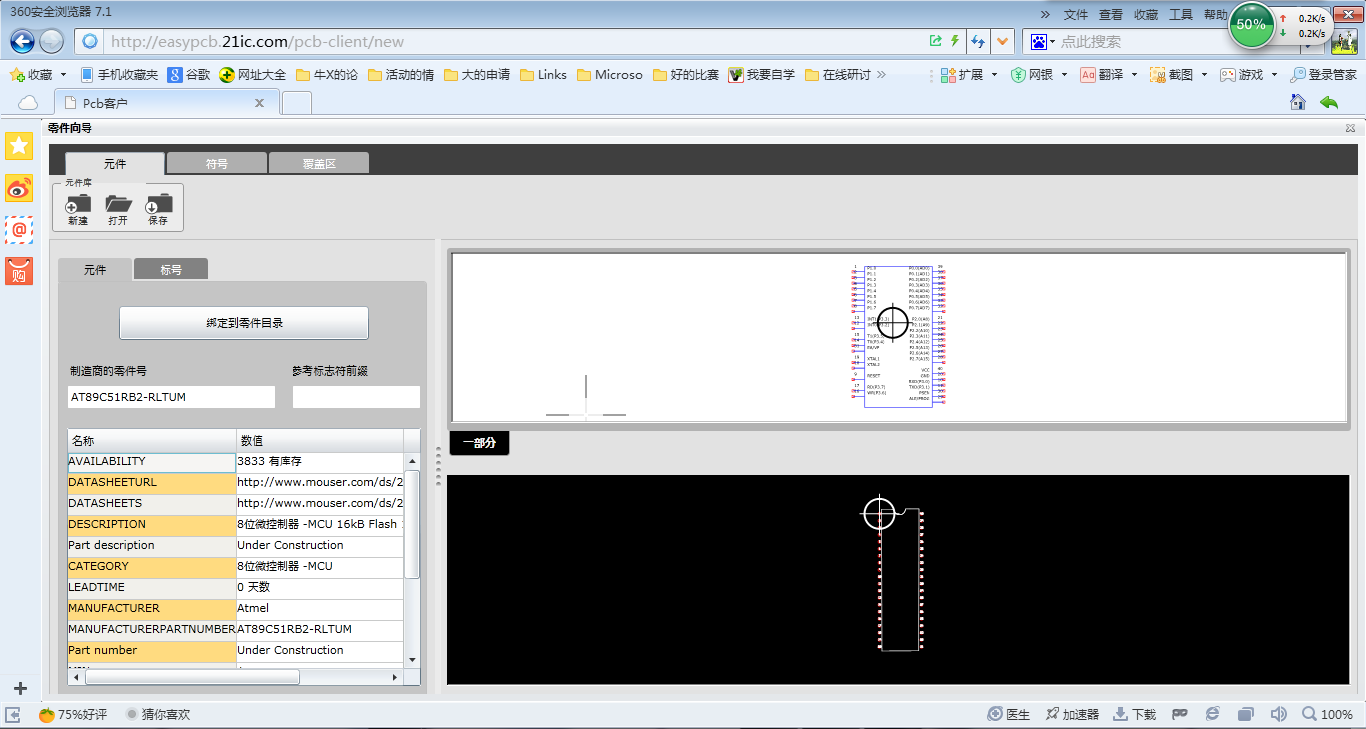Expand the address bar orange dropdown arrow
The height and width of the screenshot is (729, 1366).
point(1003,41)
